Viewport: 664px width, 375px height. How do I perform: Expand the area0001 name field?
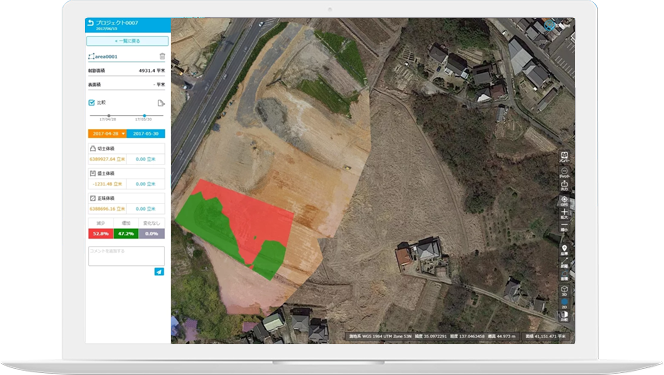123,56
